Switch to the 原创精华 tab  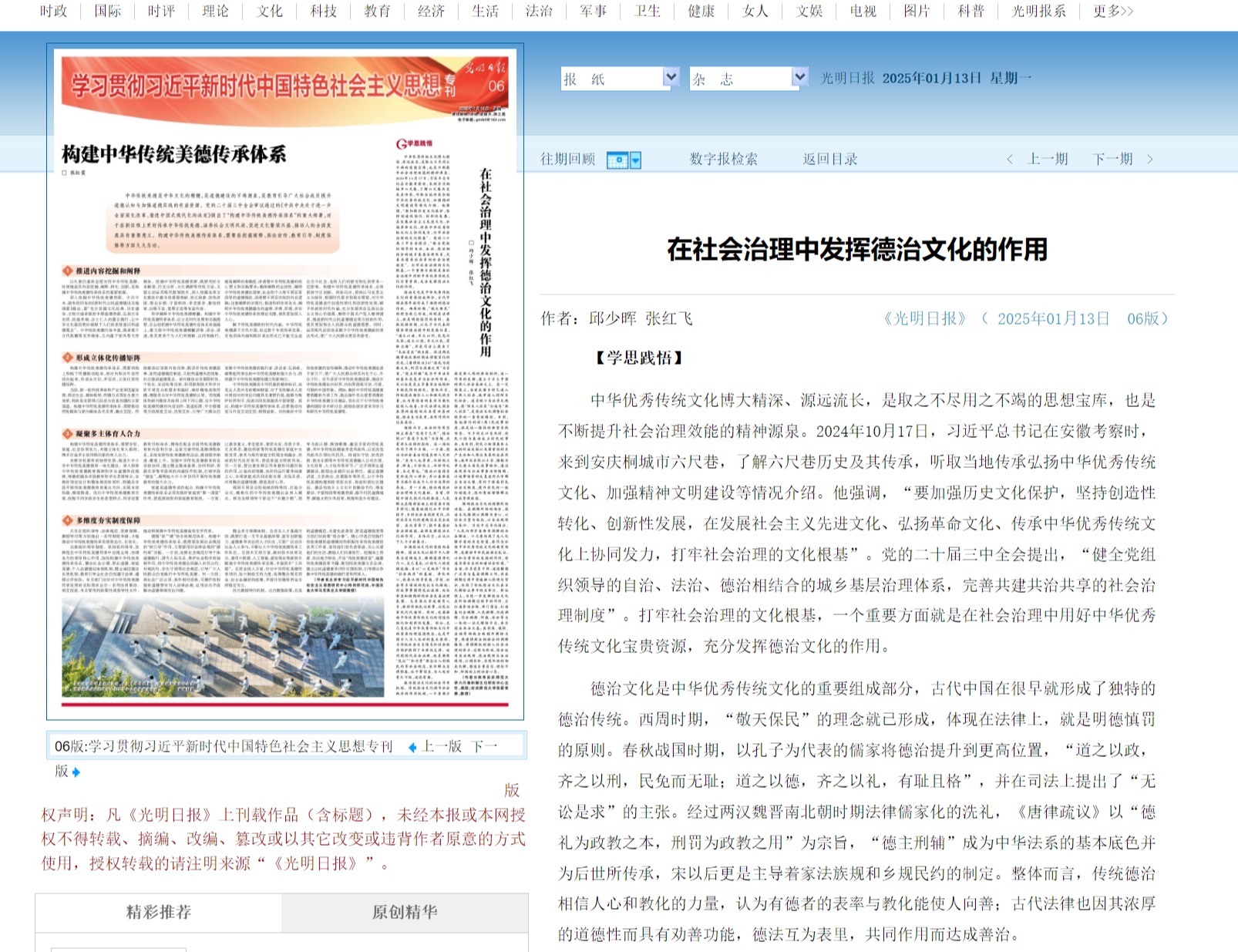tap(405, 913)
